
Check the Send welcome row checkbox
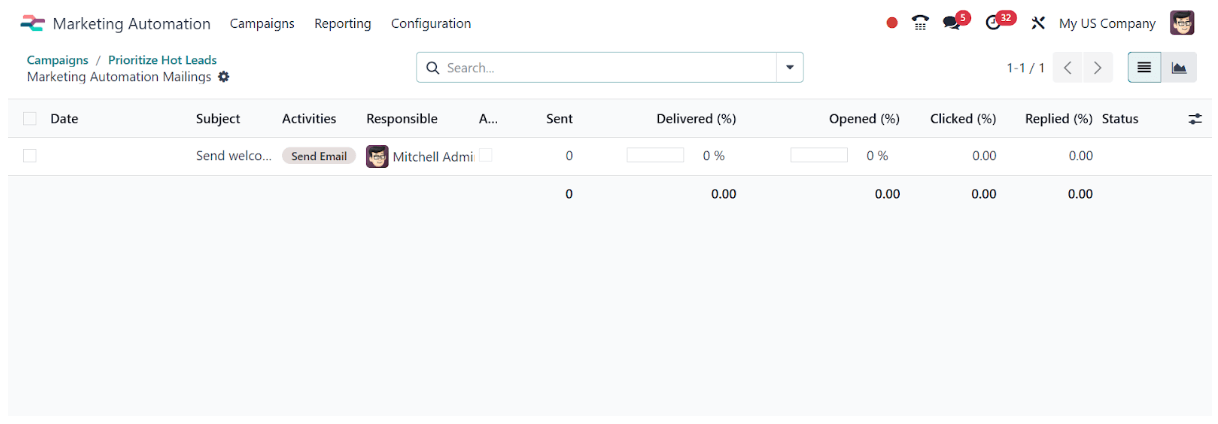click(30, 156)
